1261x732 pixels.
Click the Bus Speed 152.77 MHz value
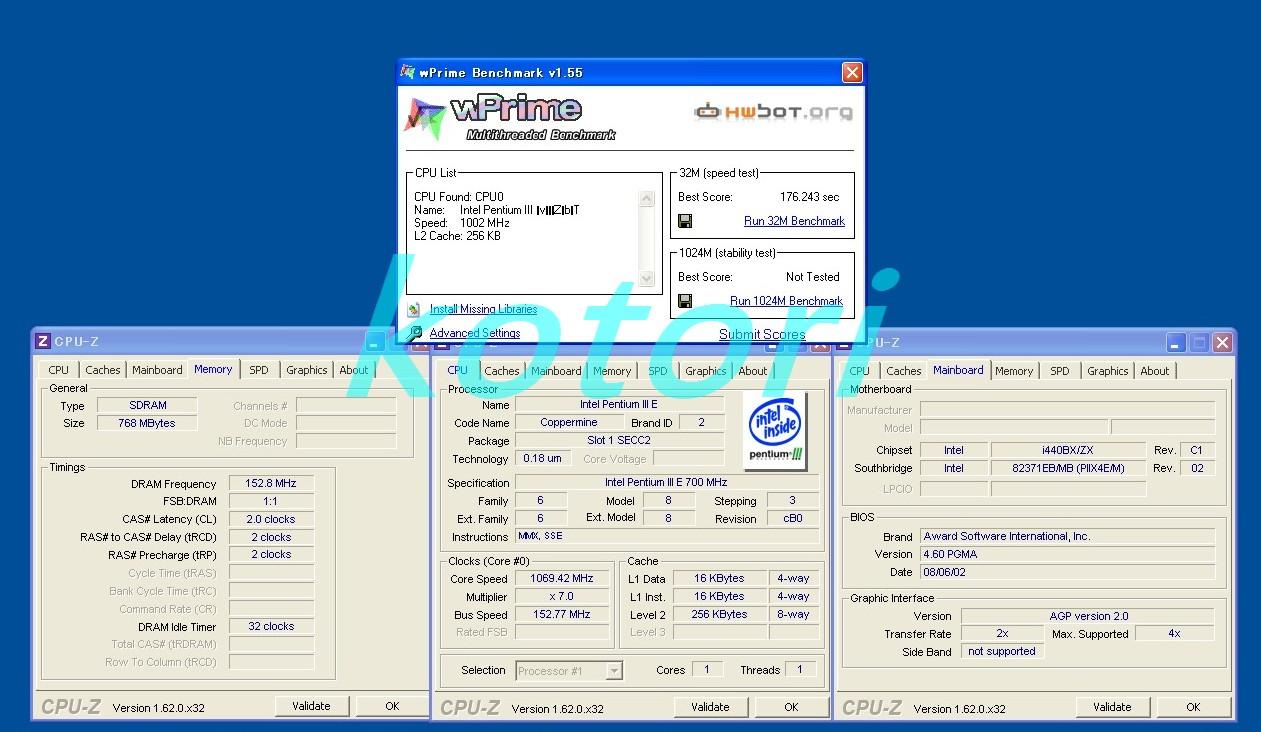[562, 615]
